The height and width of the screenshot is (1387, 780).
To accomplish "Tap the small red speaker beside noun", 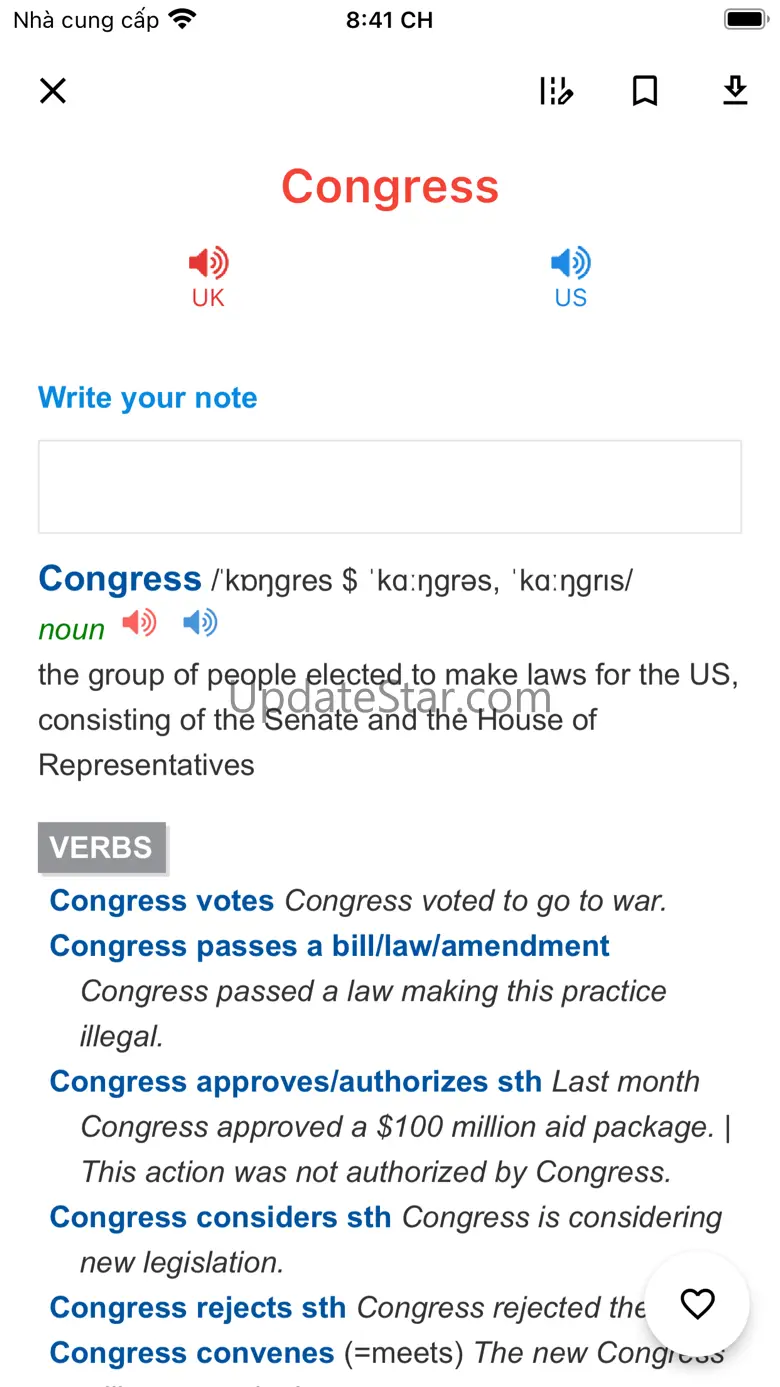I will [139, 624].
